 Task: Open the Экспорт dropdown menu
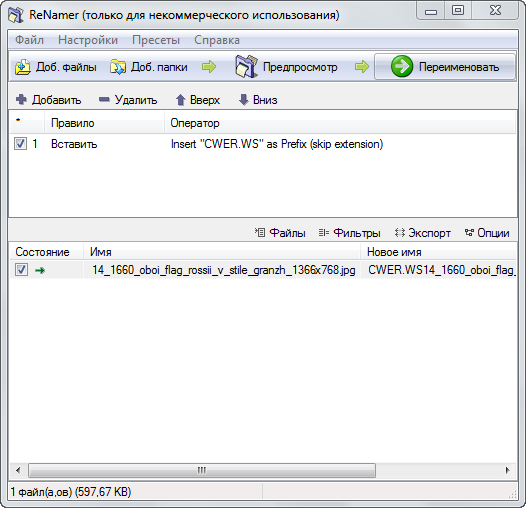(x=423, y=233)
